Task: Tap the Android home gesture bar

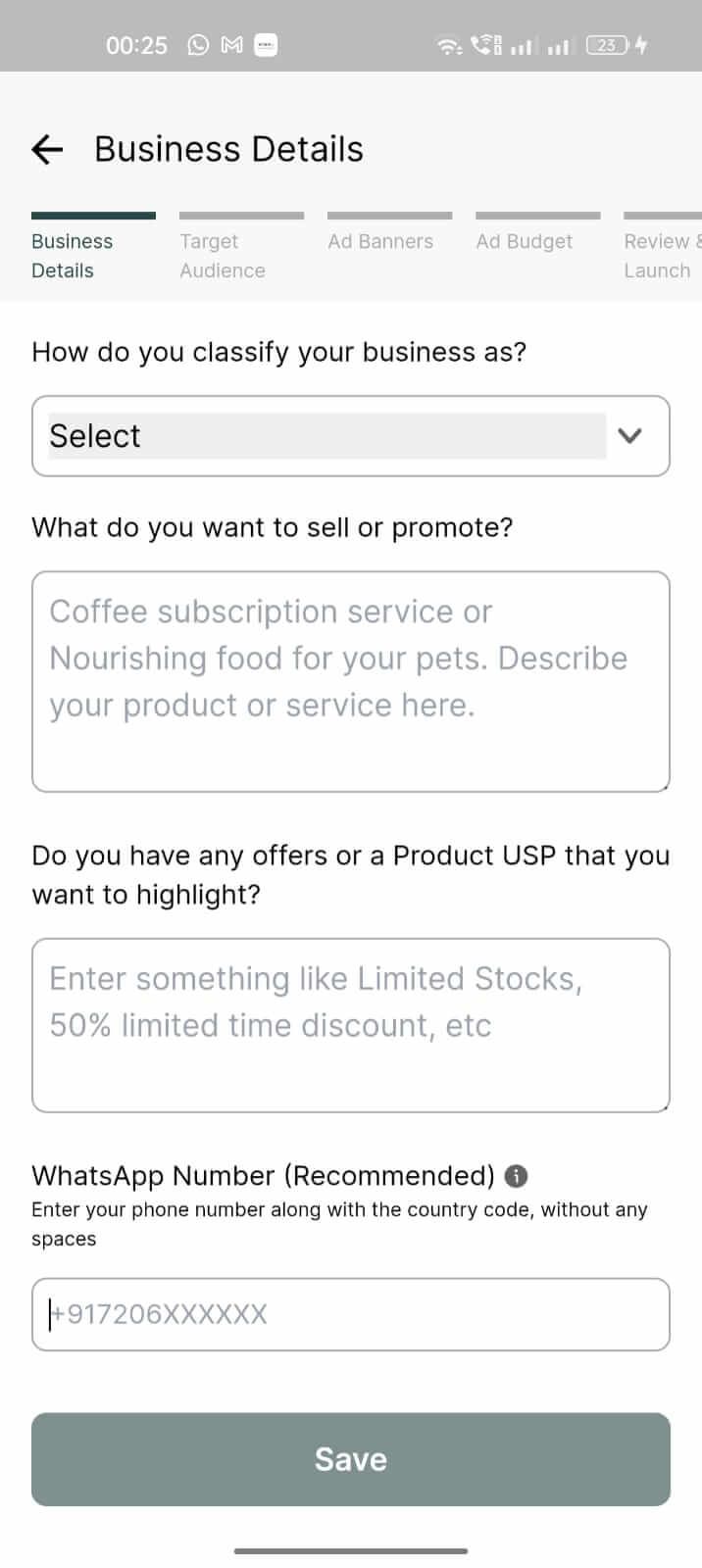Action: 350,1550
